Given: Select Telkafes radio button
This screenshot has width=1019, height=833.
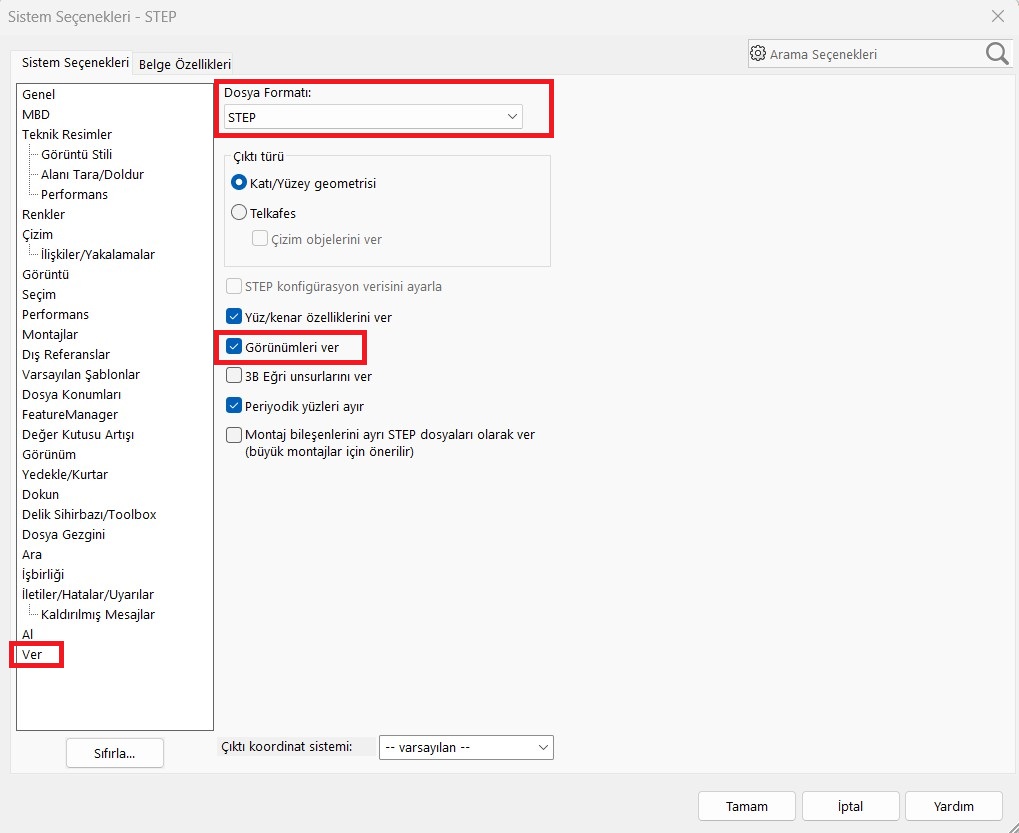Looking at the screenshot, I should (x=239, y=212).
